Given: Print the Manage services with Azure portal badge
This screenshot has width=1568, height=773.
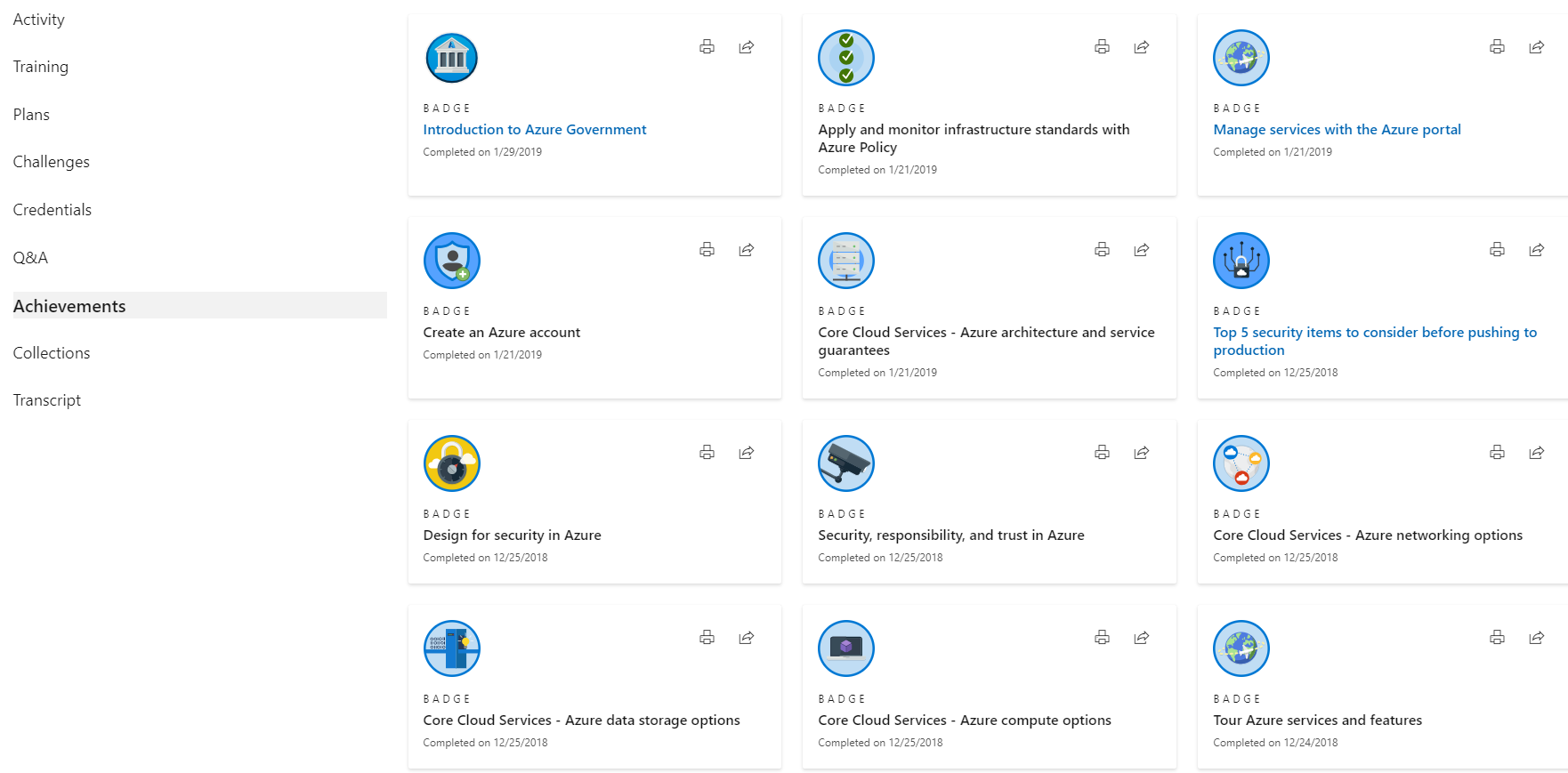Looking at the screenshot, I should [1497, 47].
